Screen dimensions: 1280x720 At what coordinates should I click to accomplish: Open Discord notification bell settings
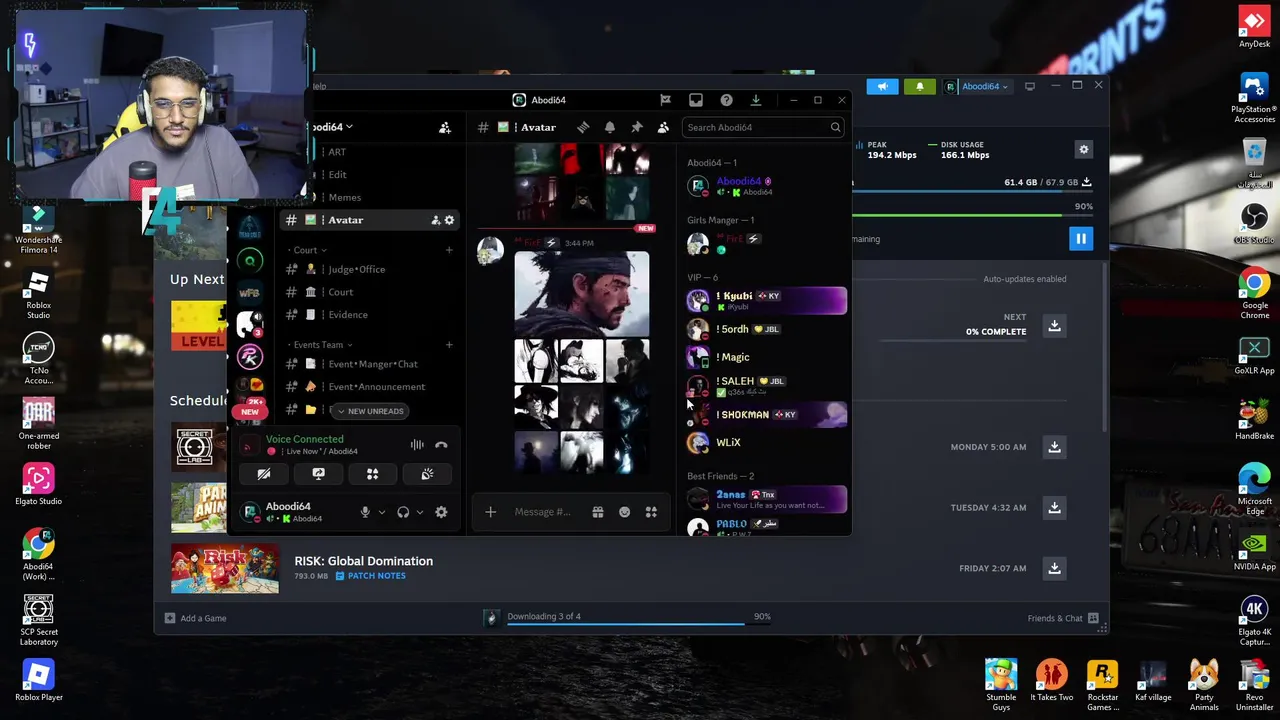(609, 127)
